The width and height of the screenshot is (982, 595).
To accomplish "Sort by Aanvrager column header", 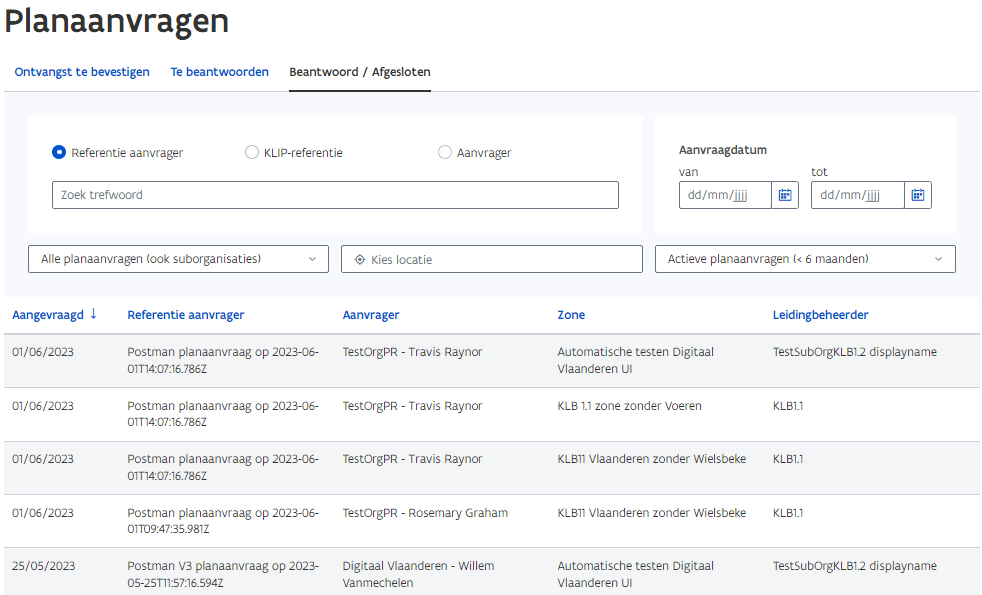I will [371, 315].
